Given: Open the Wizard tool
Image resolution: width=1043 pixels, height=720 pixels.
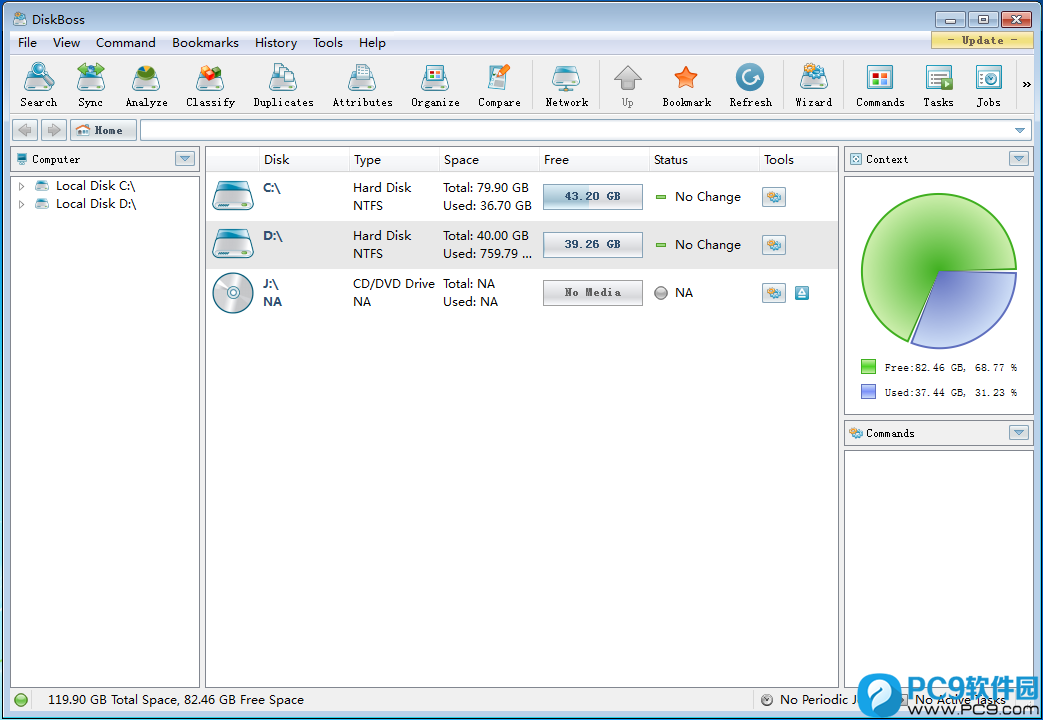Looking at the screenshot, I should click(x=814, y=85).
